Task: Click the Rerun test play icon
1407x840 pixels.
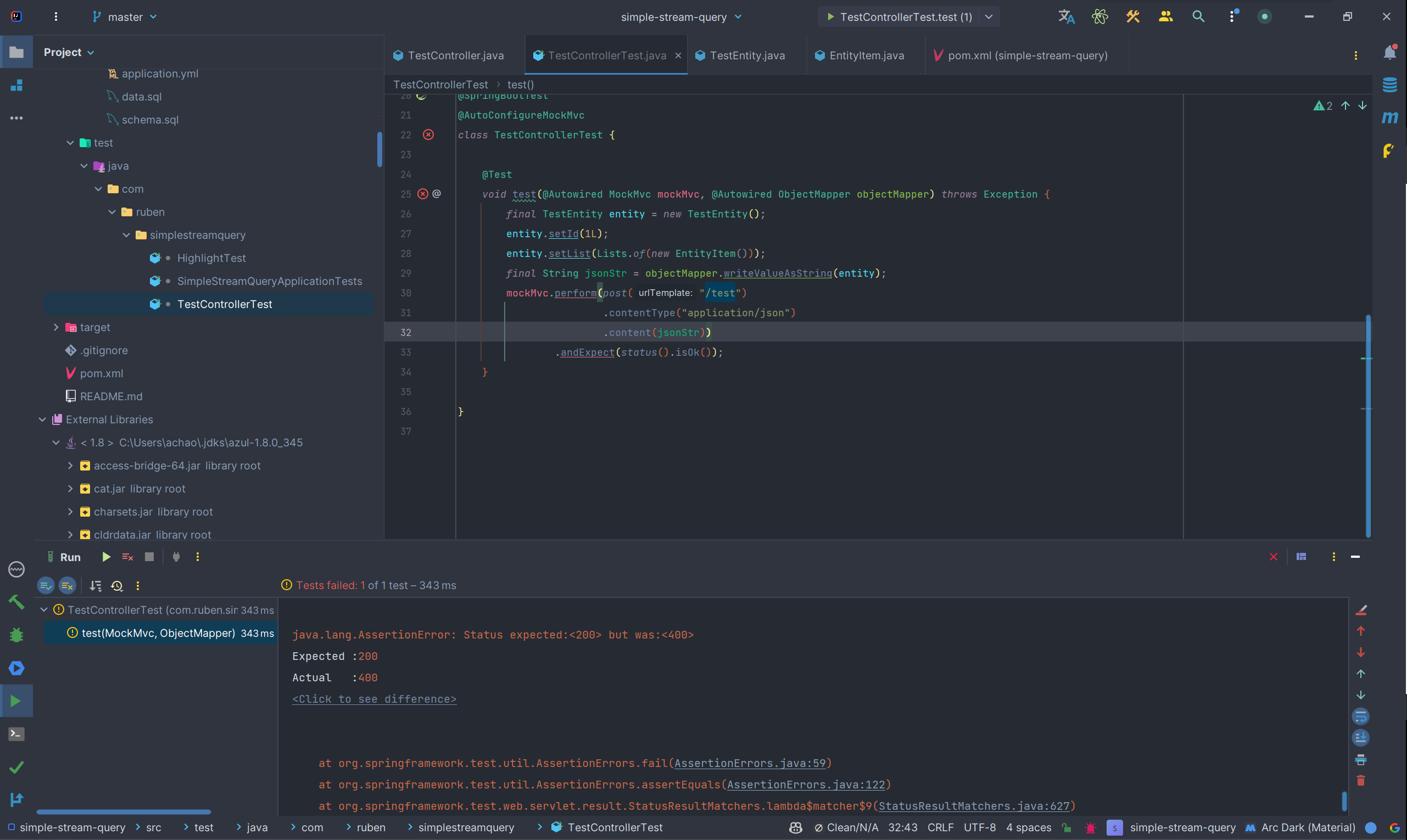Action: [x=106, y=557]
